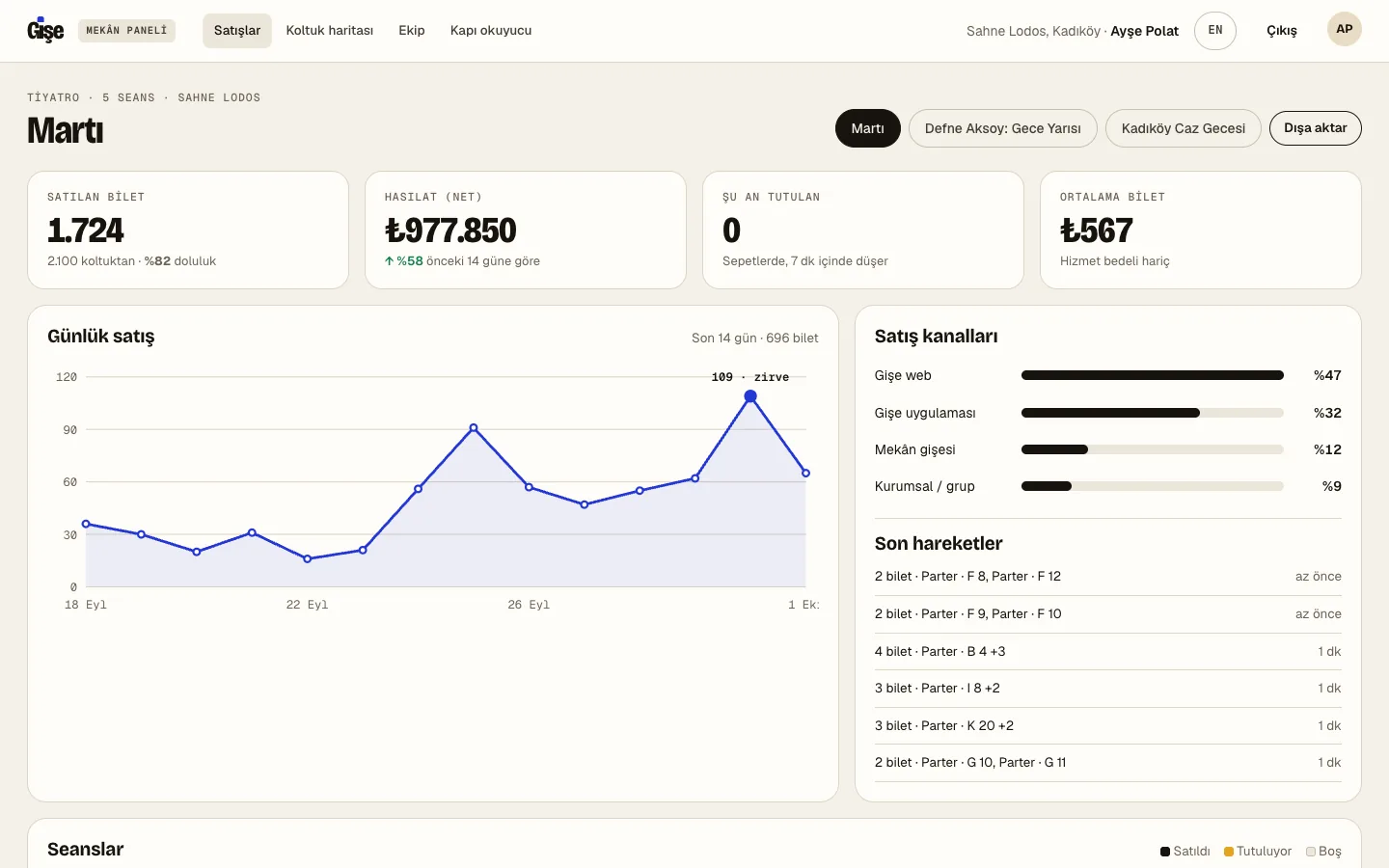
Task: Open row '2 bilet · Parter · F 8, Parter · F 12'
Action: pyautogui.click(x=1108, y=577)
